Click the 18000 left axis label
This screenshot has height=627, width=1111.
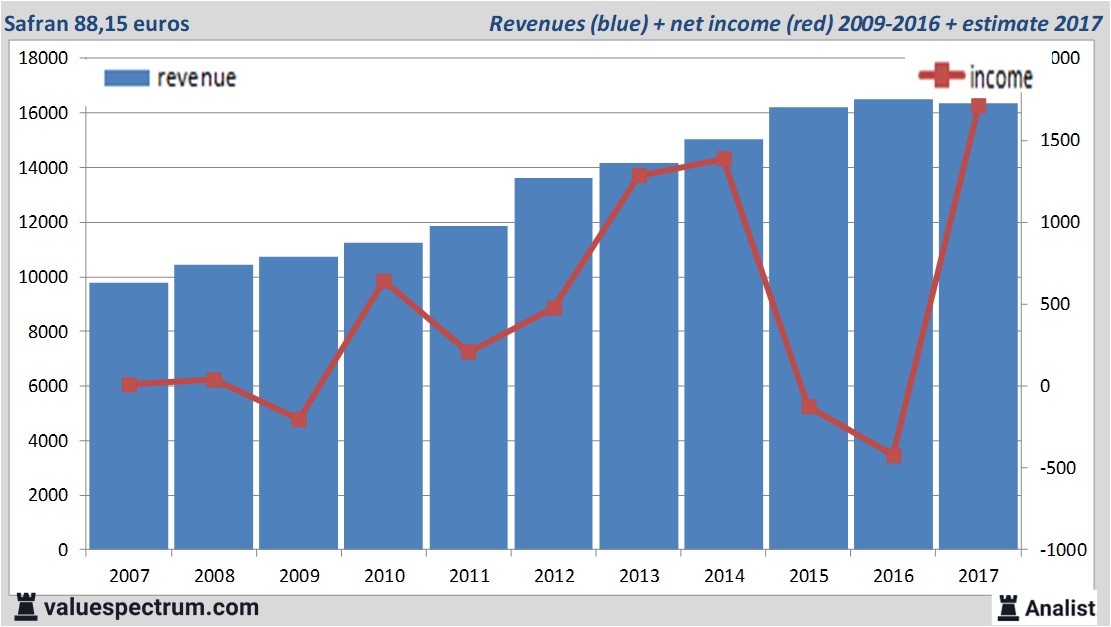tap(43, 58)
